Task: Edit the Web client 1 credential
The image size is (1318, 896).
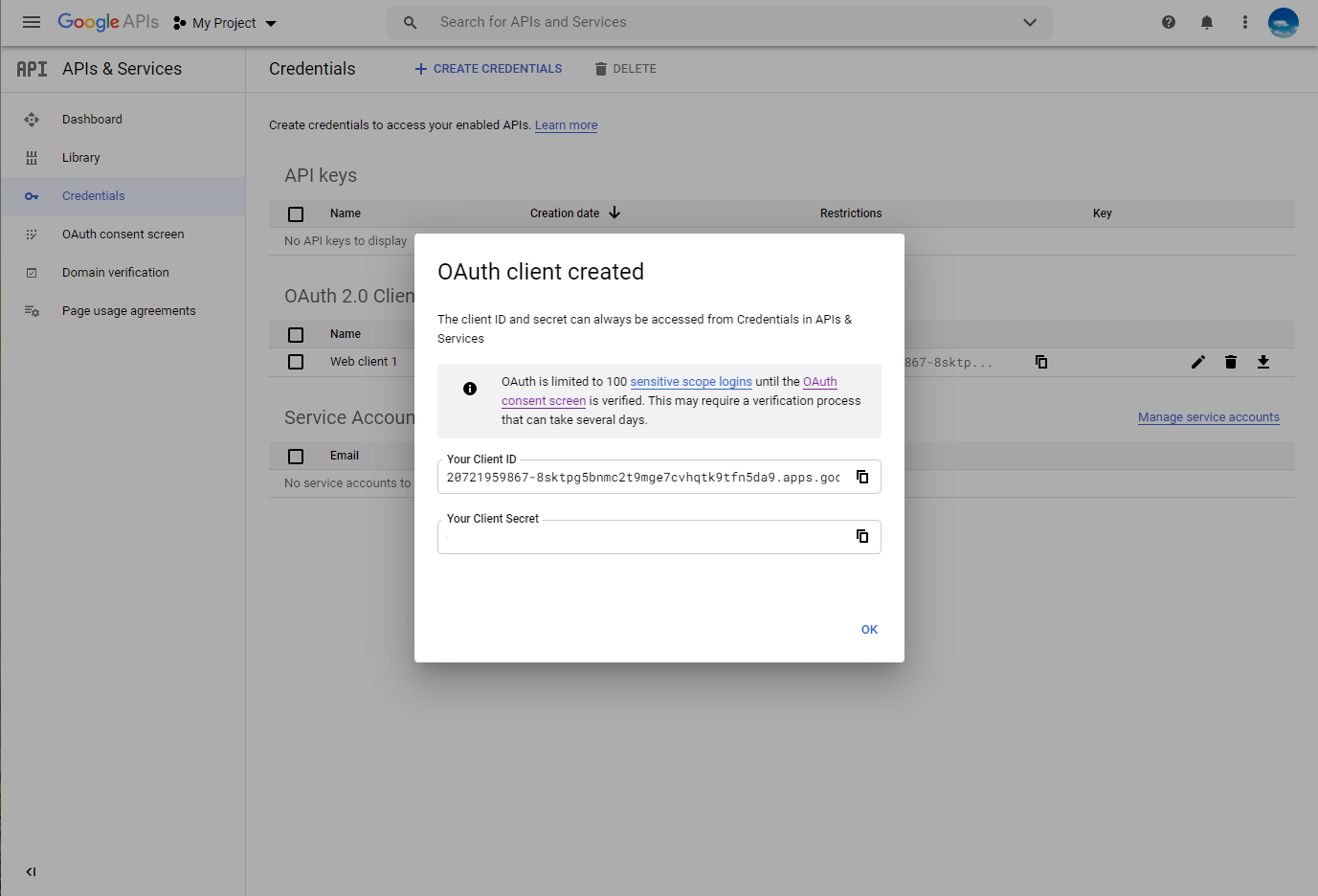Action: click(x=1197, y=362)
